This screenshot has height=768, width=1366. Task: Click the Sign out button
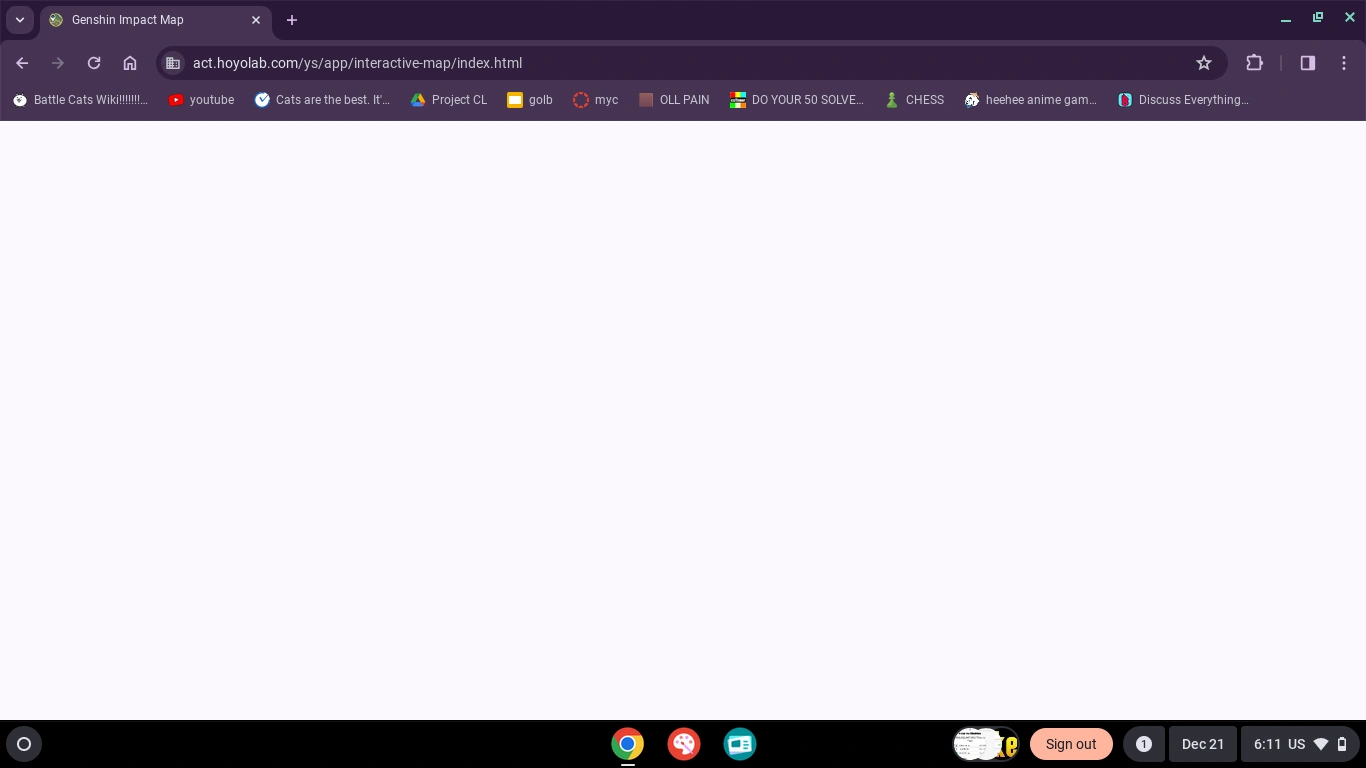click(1071, 744)
